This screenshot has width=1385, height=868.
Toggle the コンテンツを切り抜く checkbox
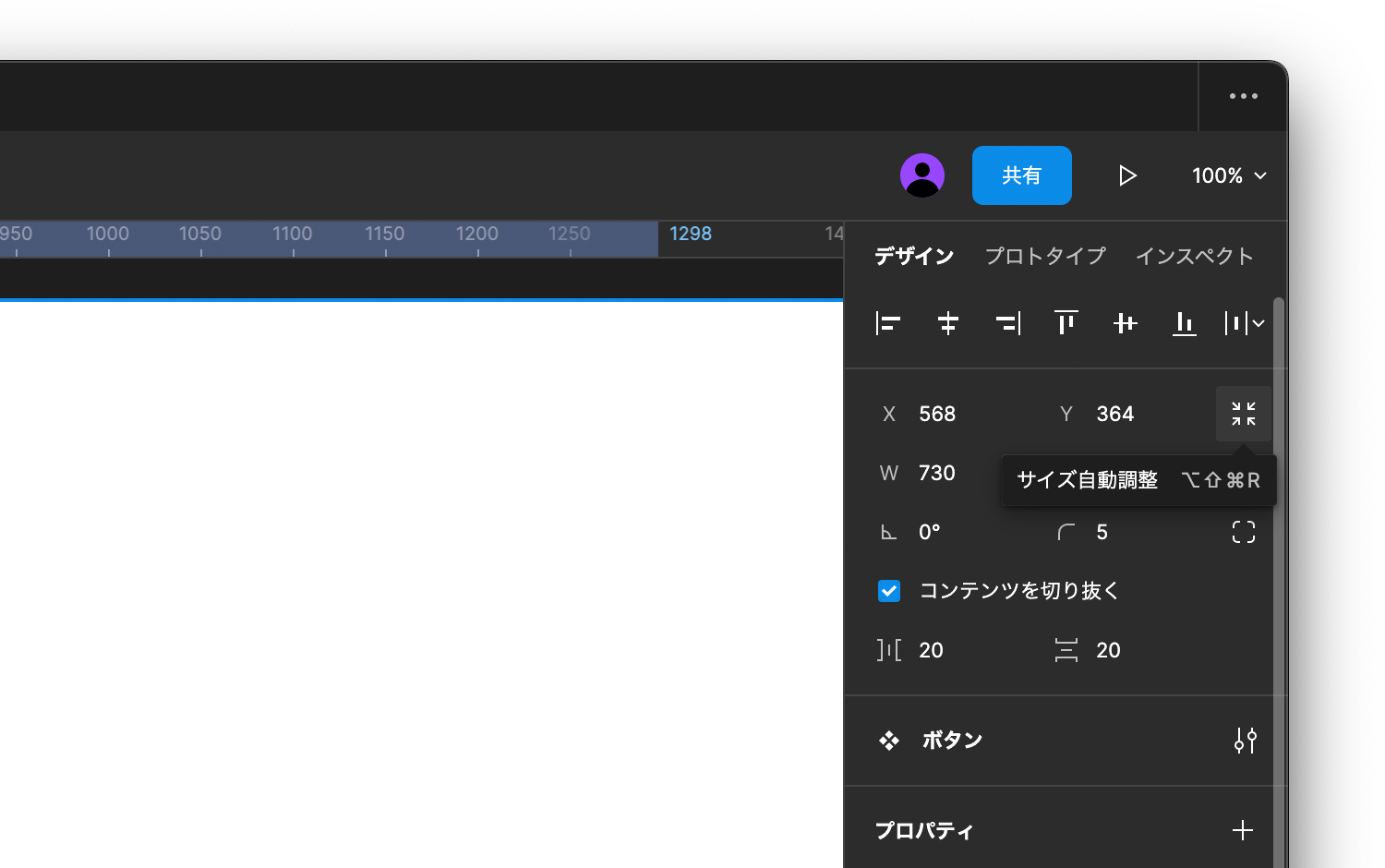889,591
